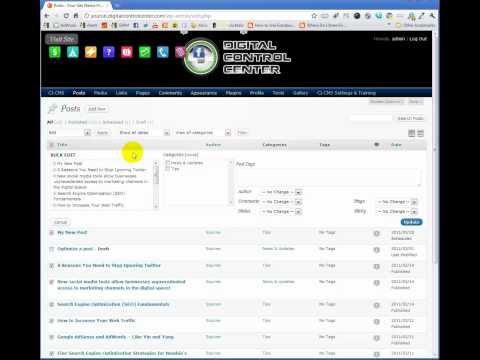Viewport: 480px width, 360px height.
Task: Click the Add New button beside Posts
Action: pos(97,109)
